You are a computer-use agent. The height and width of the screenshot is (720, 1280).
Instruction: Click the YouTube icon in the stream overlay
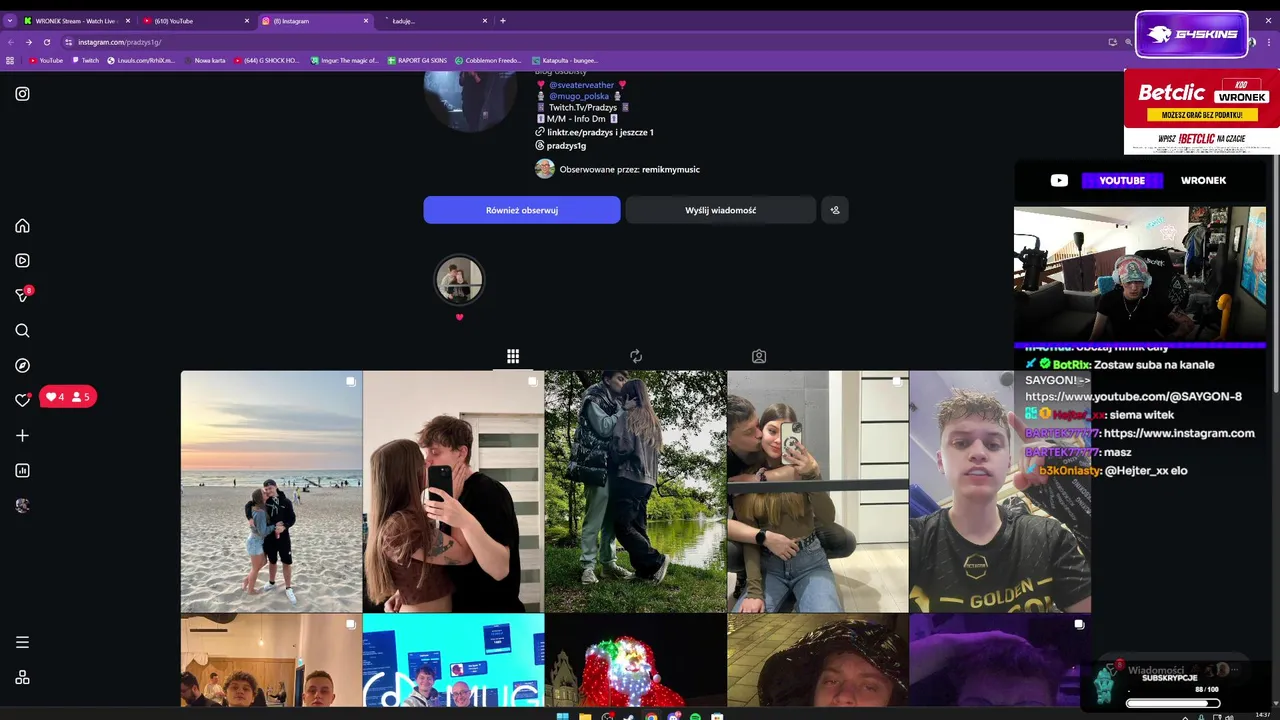[1059, 180]
